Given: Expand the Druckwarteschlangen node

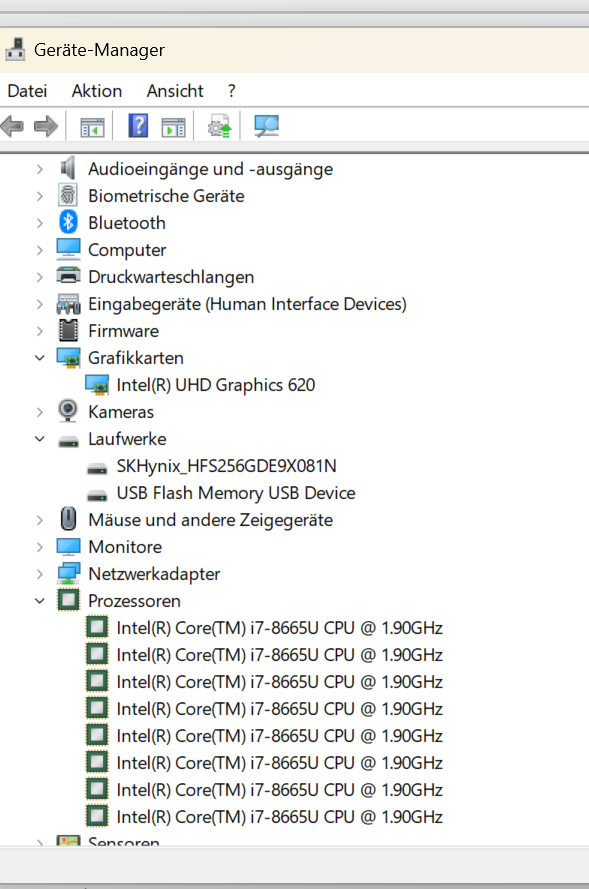Looking at the screenshot, I should coord(39,277).
